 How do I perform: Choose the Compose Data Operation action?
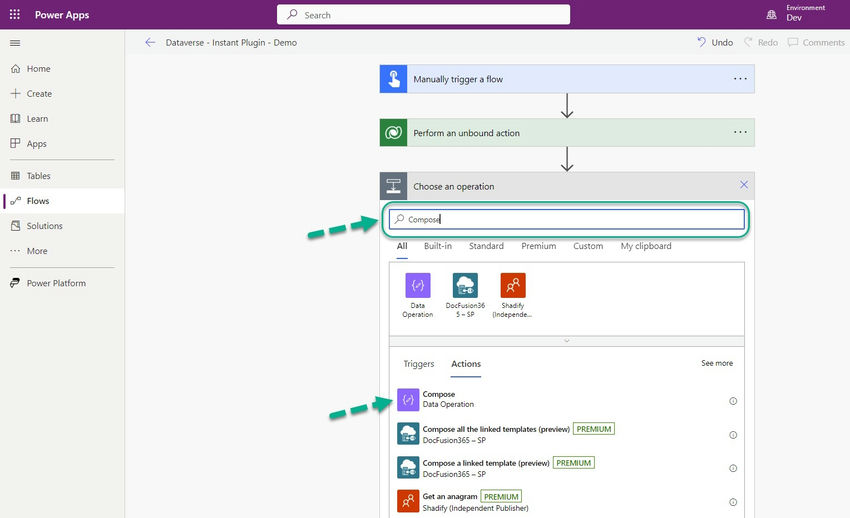tap(566, 399)
